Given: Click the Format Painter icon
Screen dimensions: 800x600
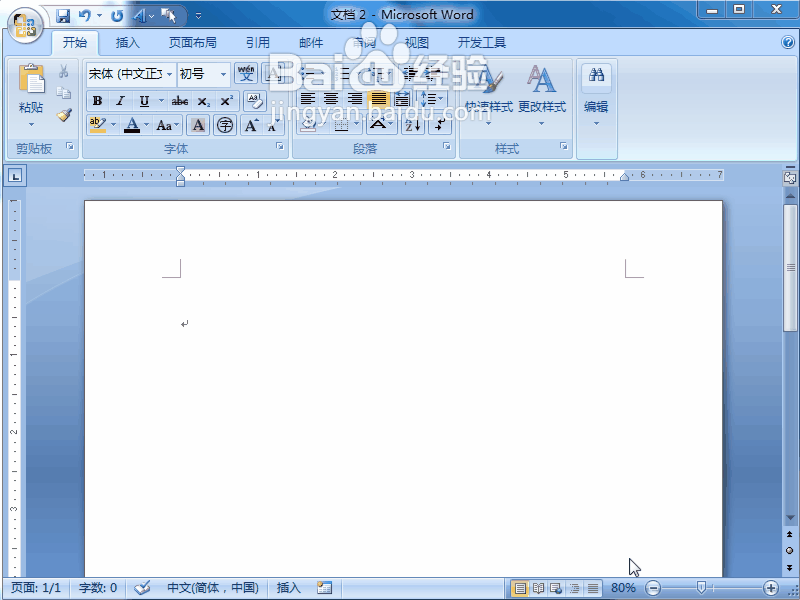Looking at the screenshot, I should 65,113.
